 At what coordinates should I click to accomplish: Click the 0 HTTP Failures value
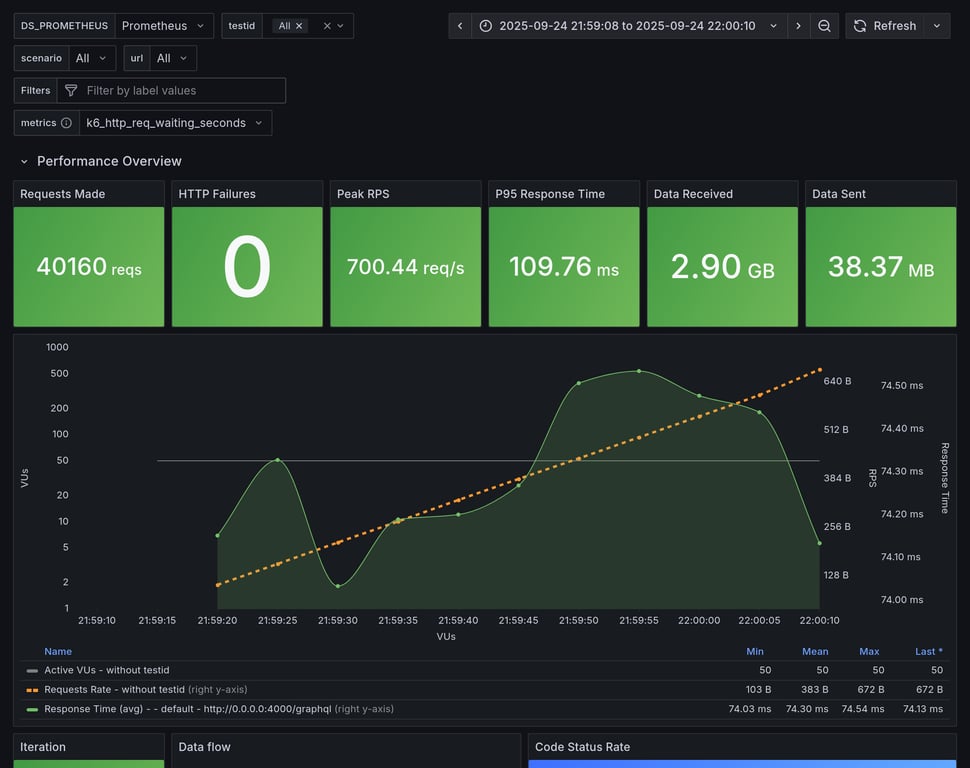coord(247,267)
